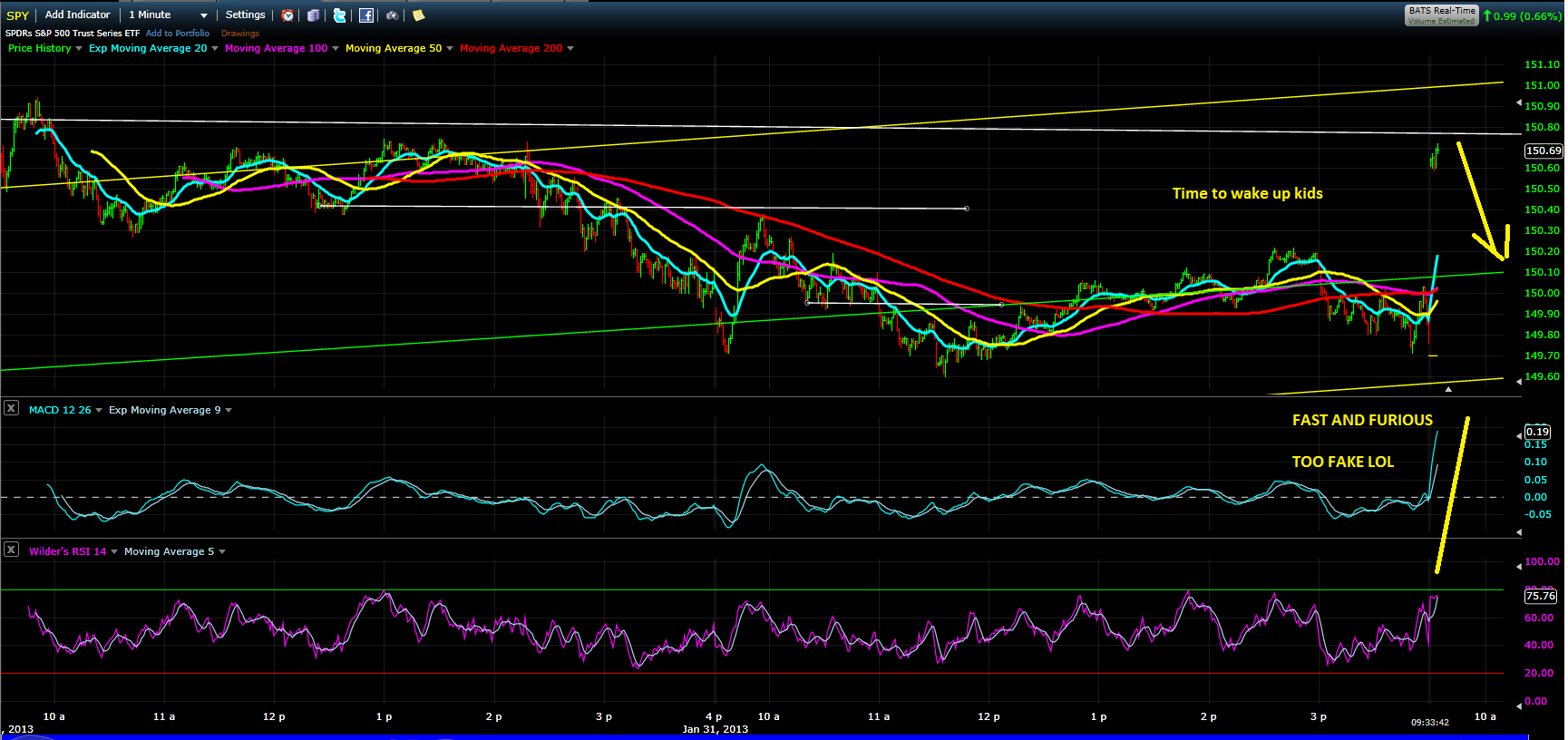Click the current price tag 150.69
Viewport: 1568px width, 740px height.
click(1544, 151)
